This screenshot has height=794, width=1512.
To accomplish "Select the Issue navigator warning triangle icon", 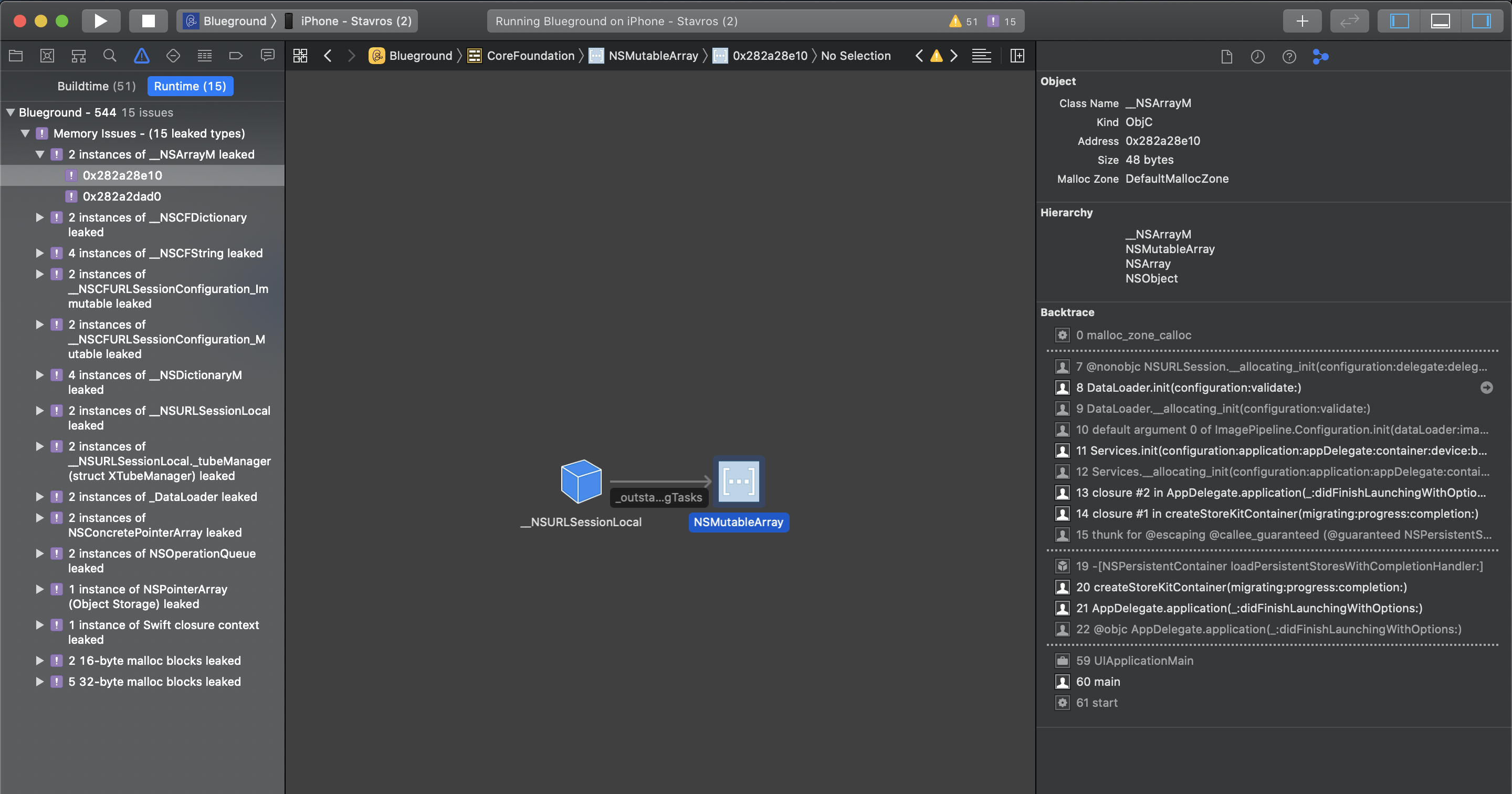I will click(x=141, y=55).
